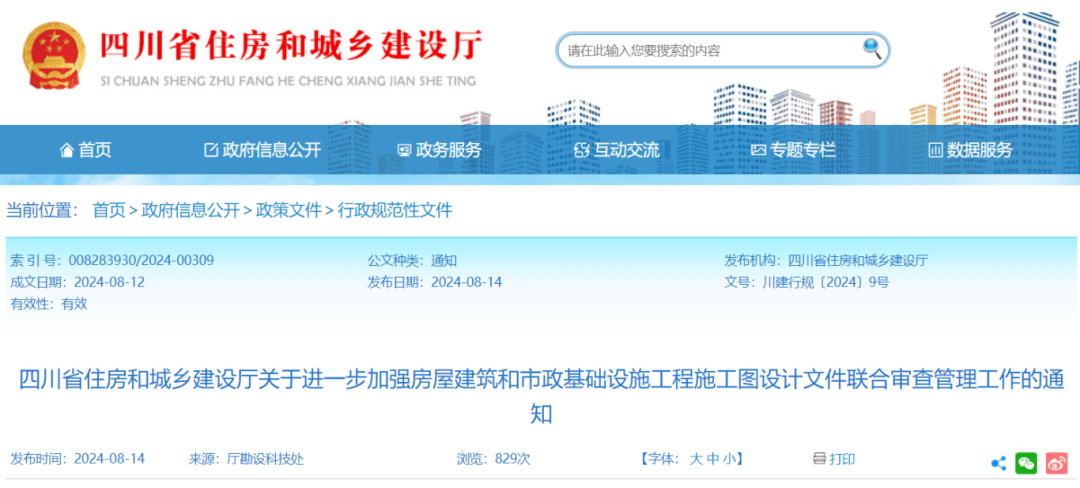Image resolution: width=1080 pixels, height=488 pixels.
Task: Click the 有效性 value 有效
Action: [74, 304]
